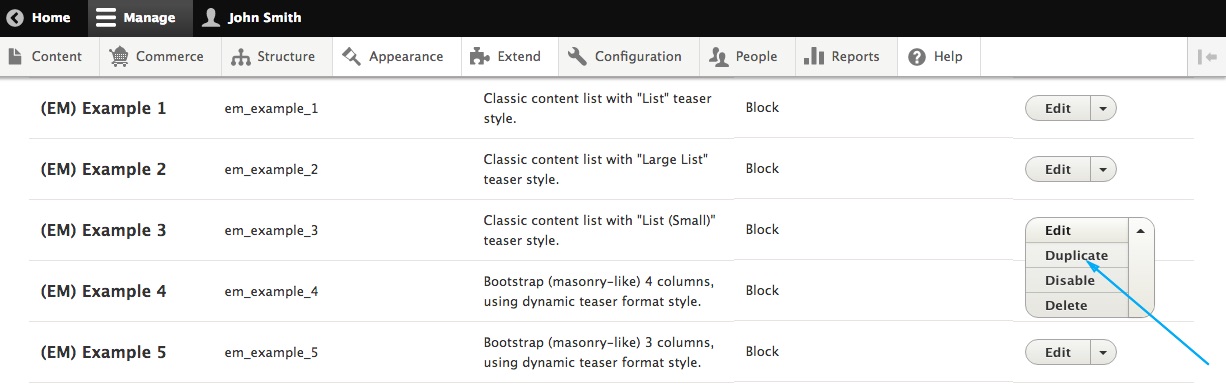Toggle the Manage hamburger menu icon
This screenshot has height=384, width=1226.
point(106,17)
